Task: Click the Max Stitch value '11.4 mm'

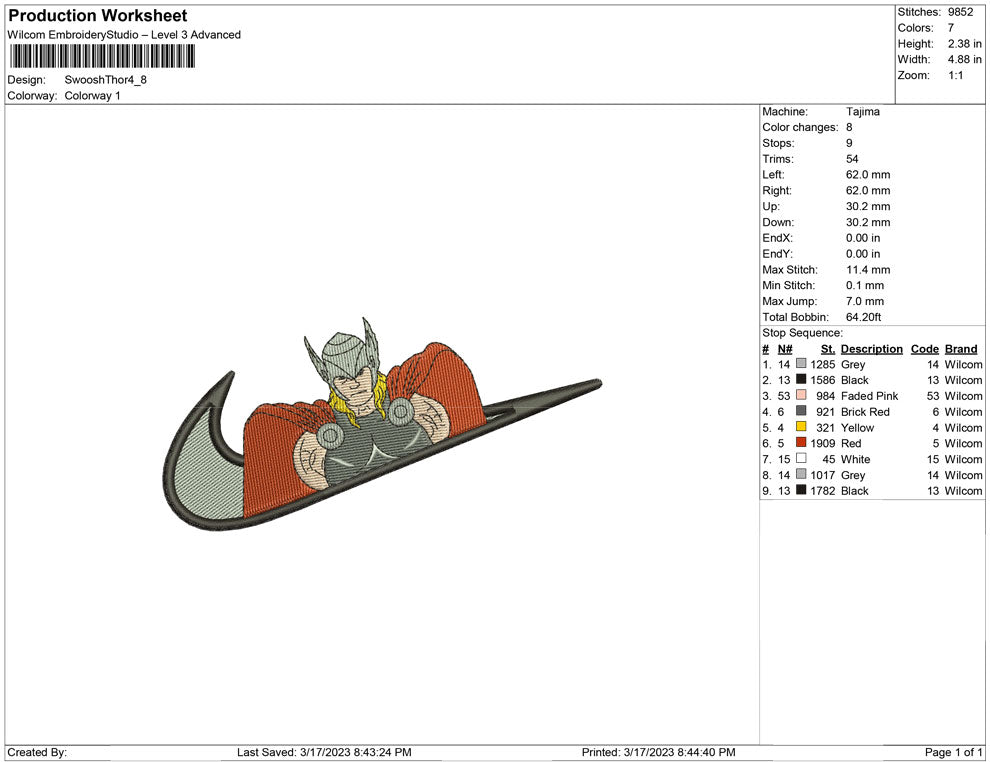Action: coord(868,270)
